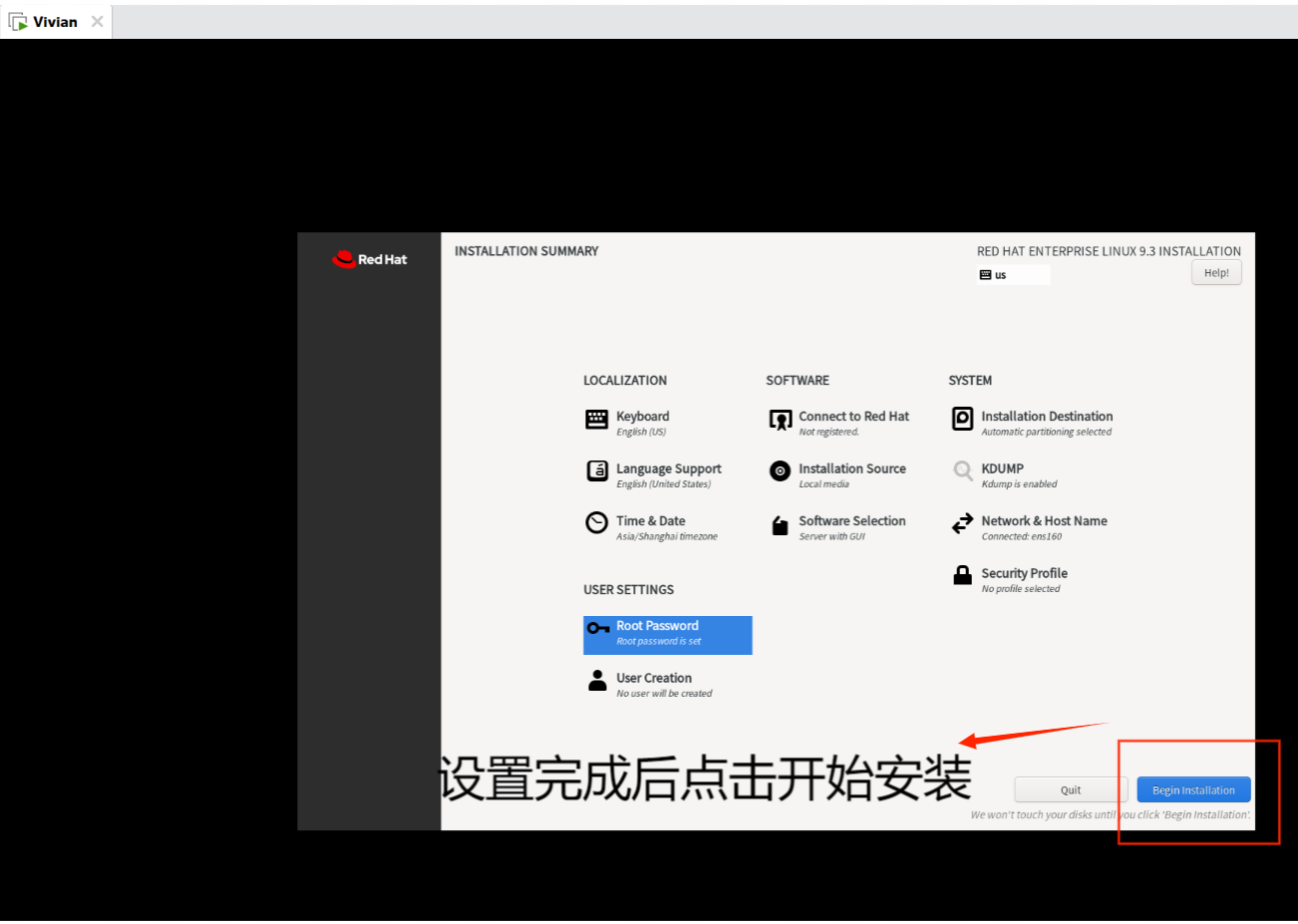Screen dimensions: 1298x924
Task: Open User Creation settings
Action: [653, 678]
